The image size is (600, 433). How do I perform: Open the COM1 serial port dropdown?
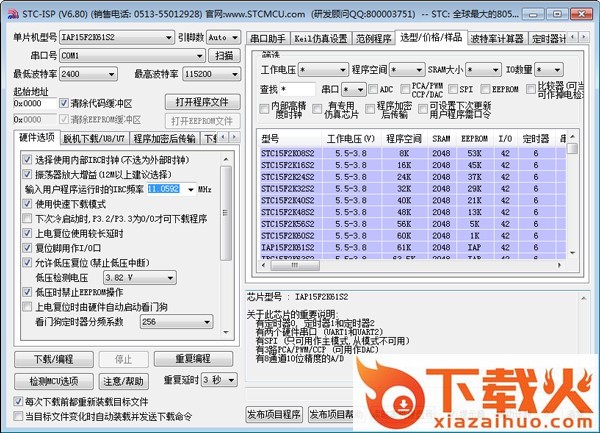point(132,55)
